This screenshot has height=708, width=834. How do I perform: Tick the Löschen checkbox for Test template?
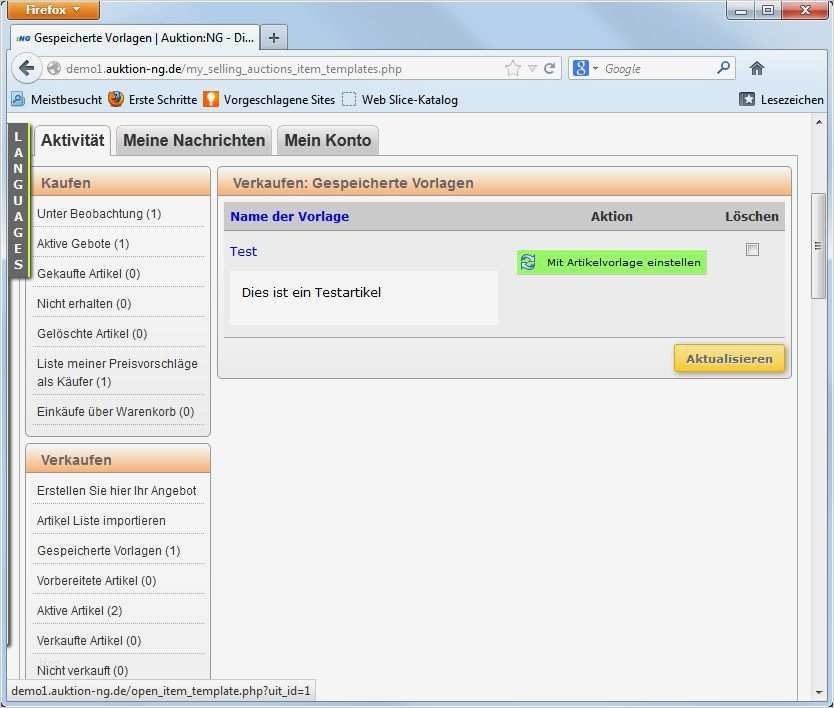752,249
